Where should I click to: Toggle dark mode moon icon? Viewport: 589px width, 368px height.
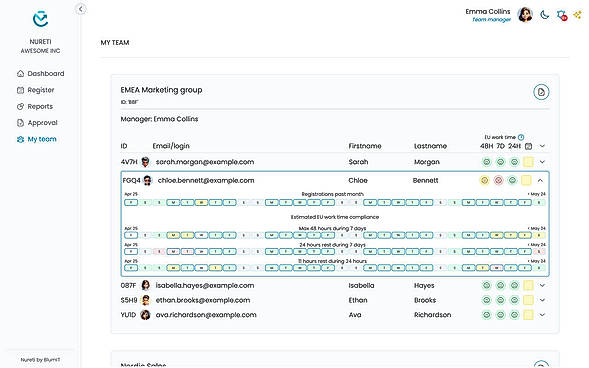coord(545,15)
